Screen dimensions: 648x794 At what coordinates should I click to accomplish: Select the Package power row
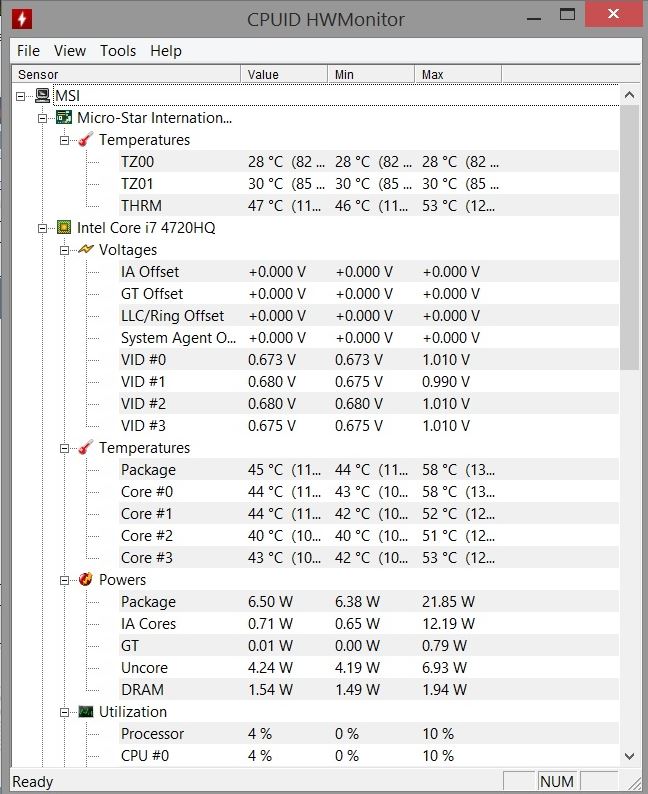pyautogui.click(x=368, y=602)
